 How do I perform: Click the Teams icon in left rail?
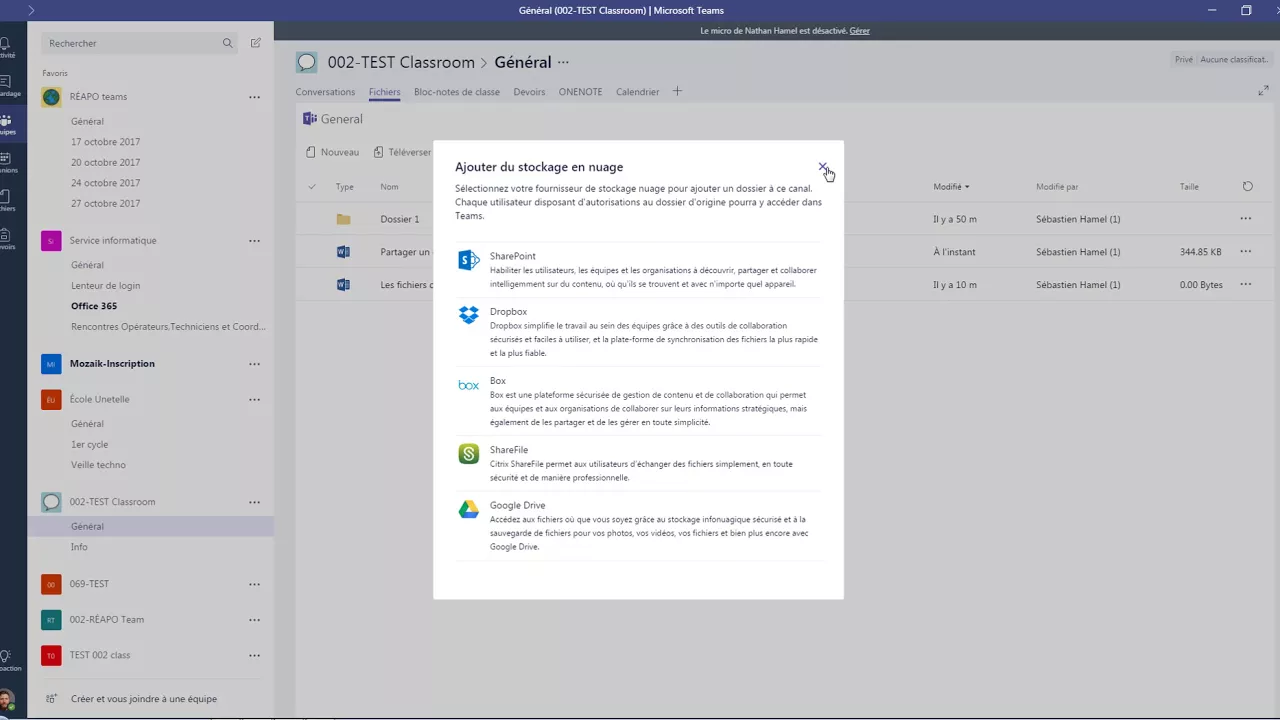(x=6, y=124)
